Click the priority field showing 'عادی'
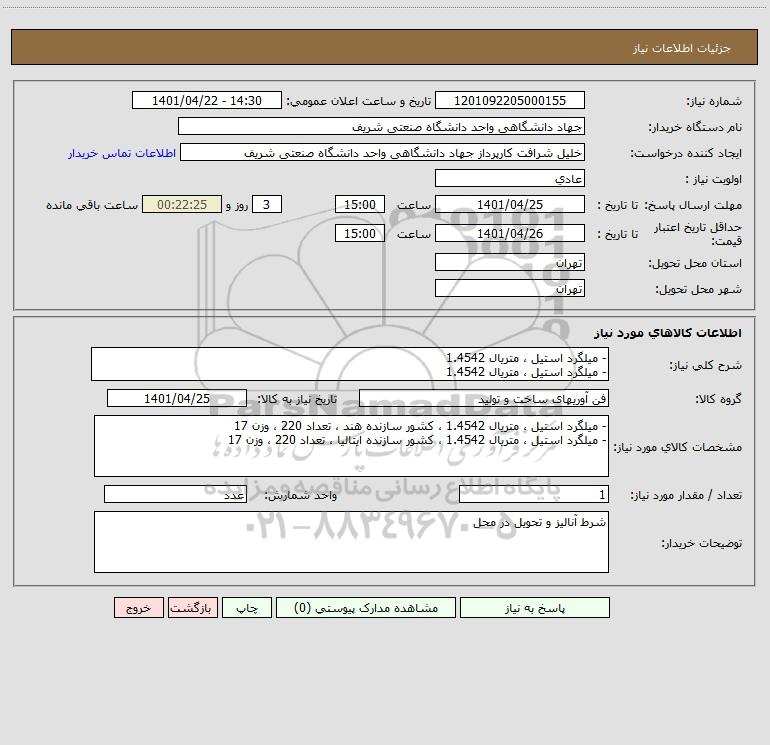 click(510, 178)
